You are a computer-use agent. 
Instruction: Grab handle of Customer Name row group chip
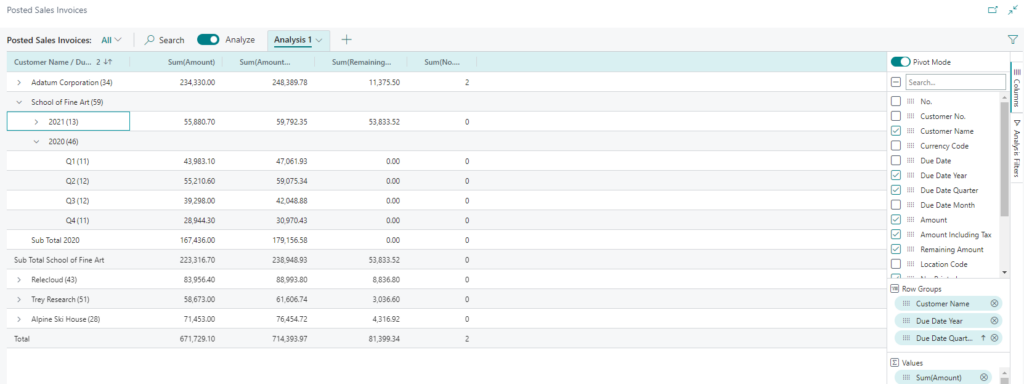[906, 304]
